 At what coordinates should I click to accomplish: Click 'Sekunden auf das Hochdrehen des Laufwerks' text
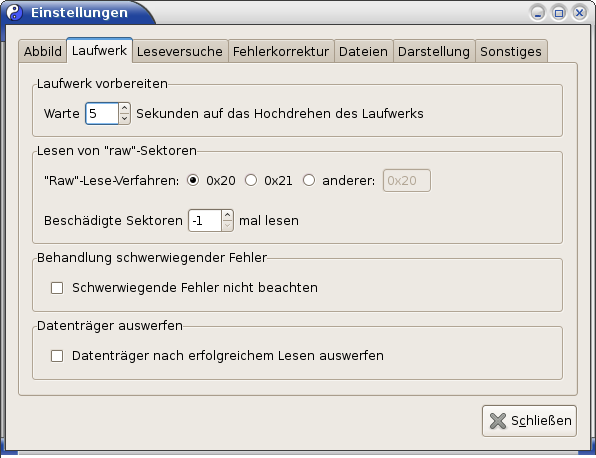tap(280, 114)
